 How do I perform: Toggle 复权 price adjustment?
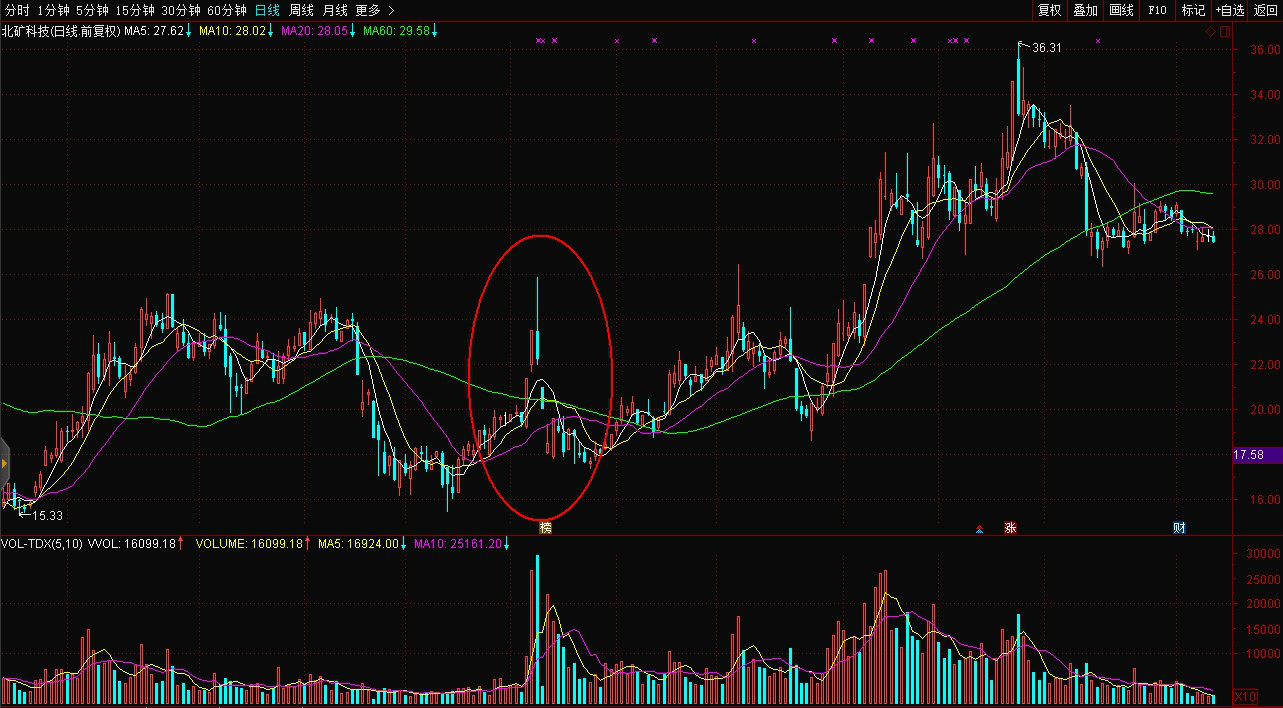click(1049, 10)
